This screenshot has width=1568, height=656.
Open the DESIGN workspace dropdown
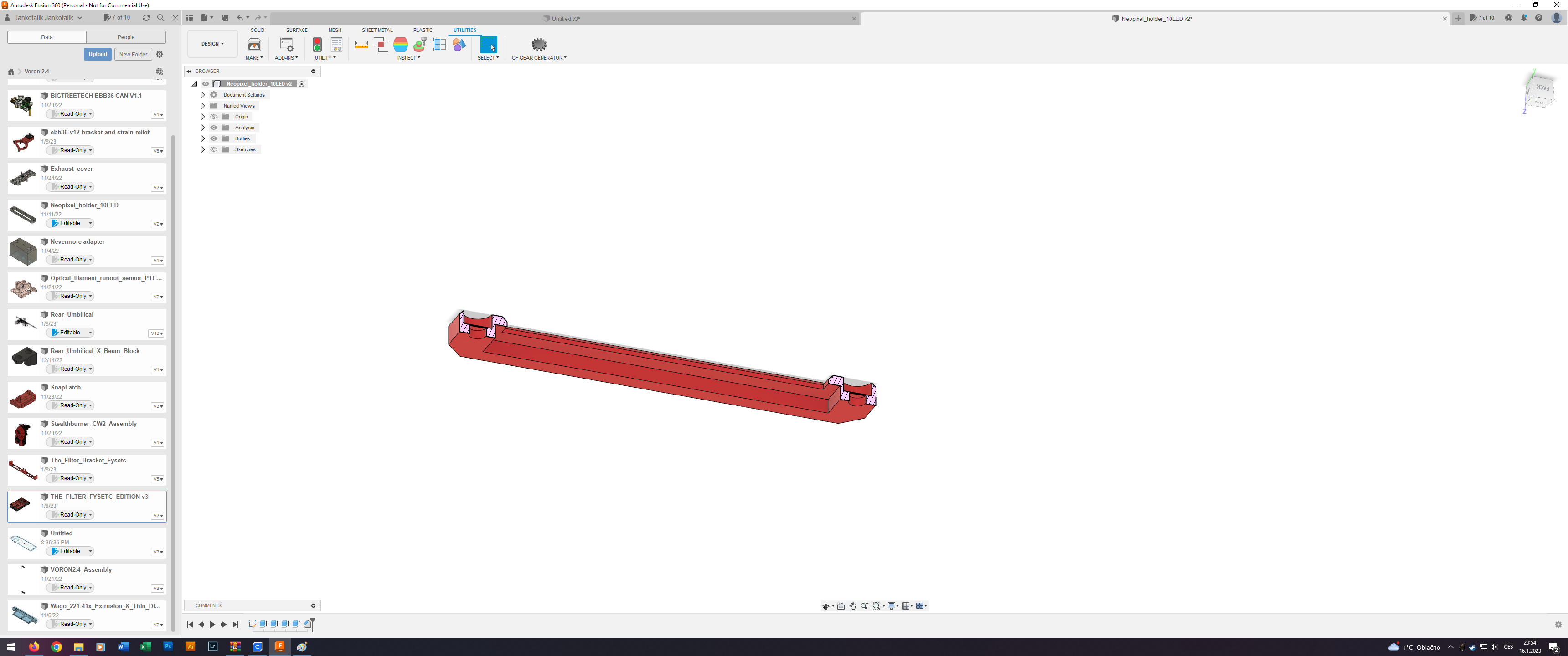(212, 43)
